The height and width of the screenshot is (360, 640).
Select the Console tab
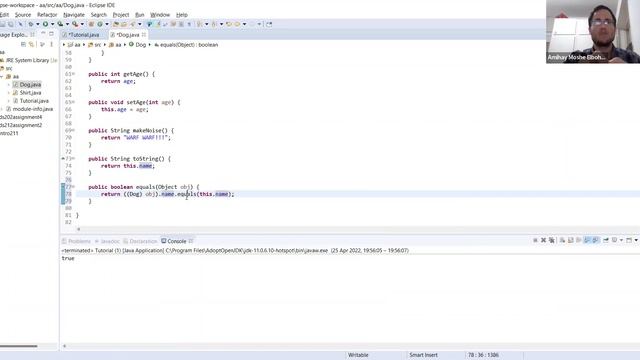click(174, 241)
